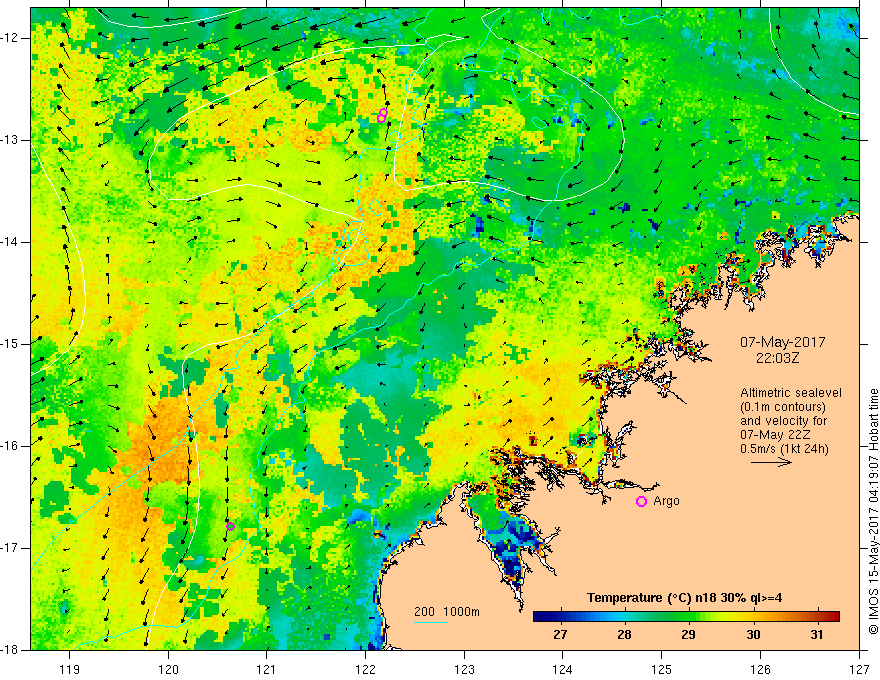
Task: Click longitude label 122 on the axis
Action: tap(365, 669)
